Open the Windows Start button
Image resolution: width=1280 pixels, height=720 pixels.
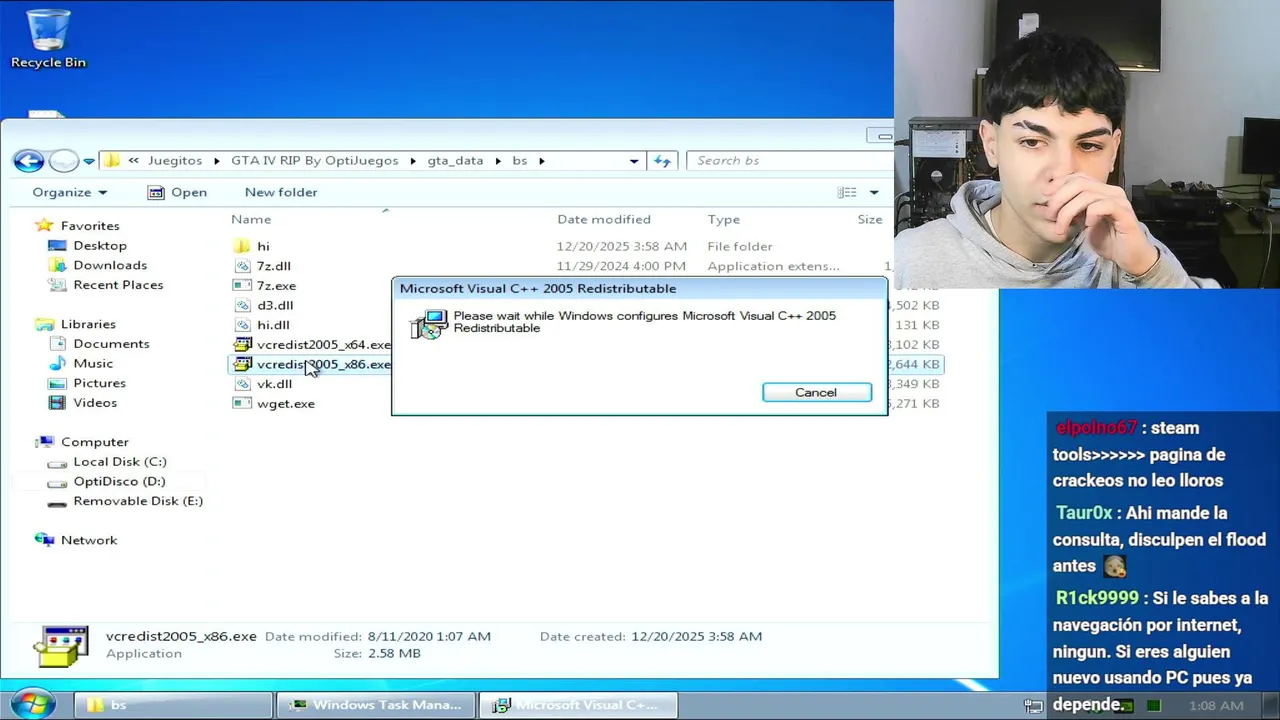point(33,704)
